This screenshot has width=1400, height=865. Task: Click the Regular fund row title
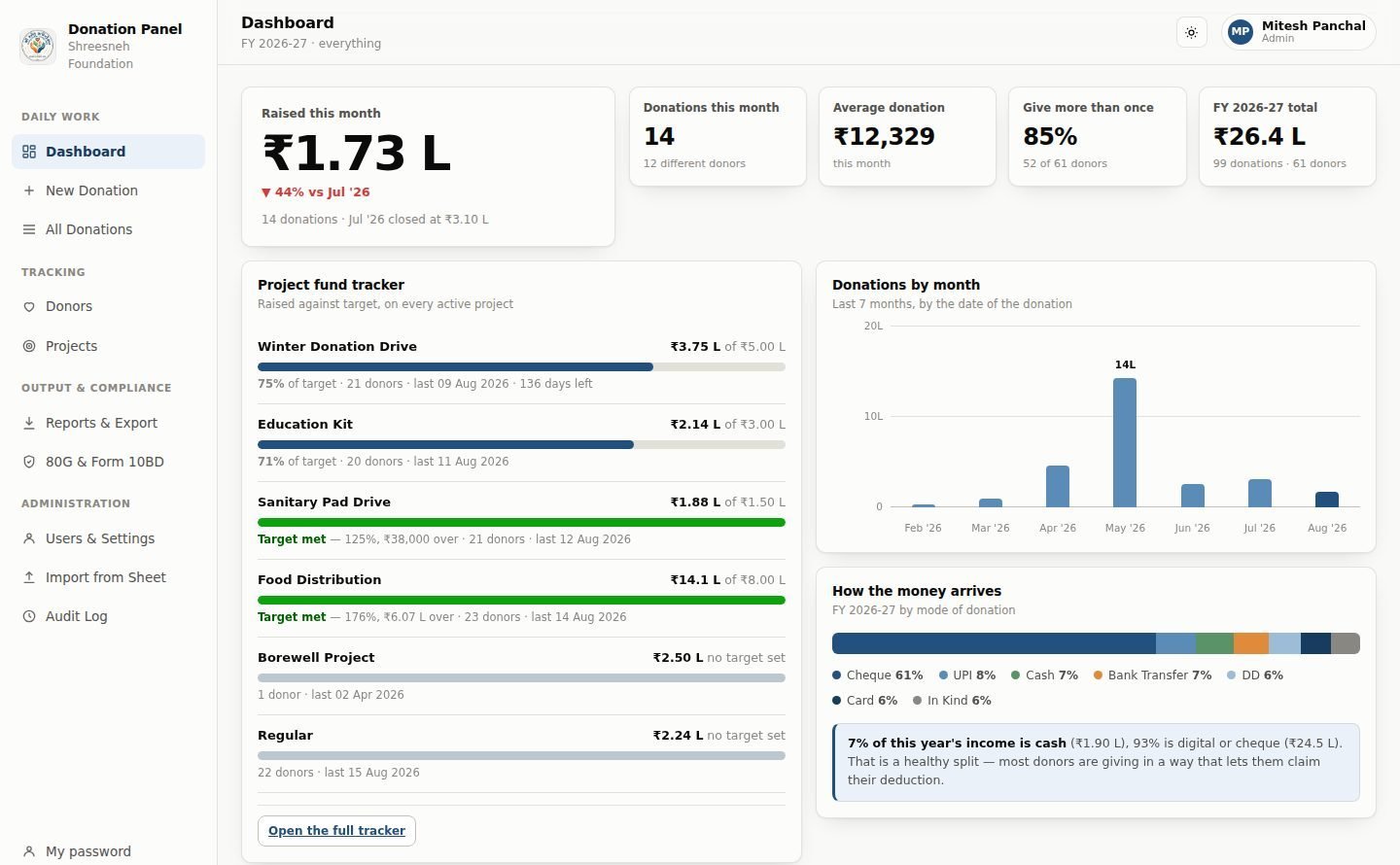coord(286,736)
